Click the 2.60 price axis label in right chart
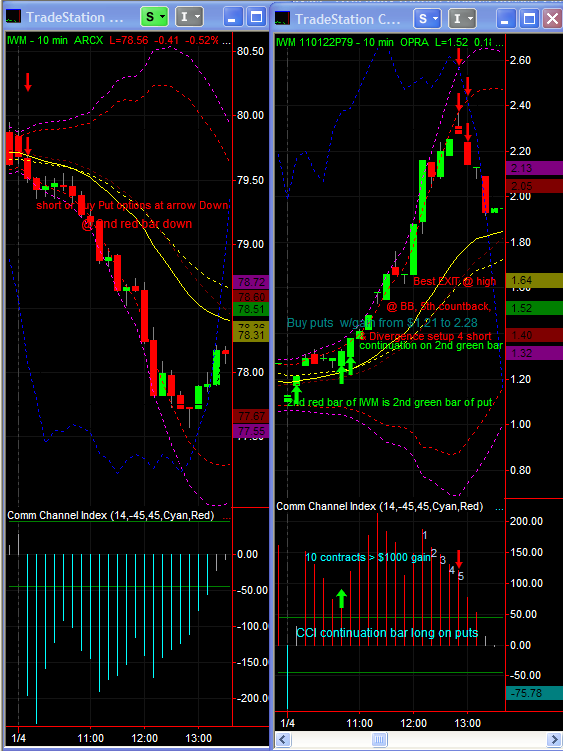The height and width of the screenshot is (751, 563). (520, 60)
